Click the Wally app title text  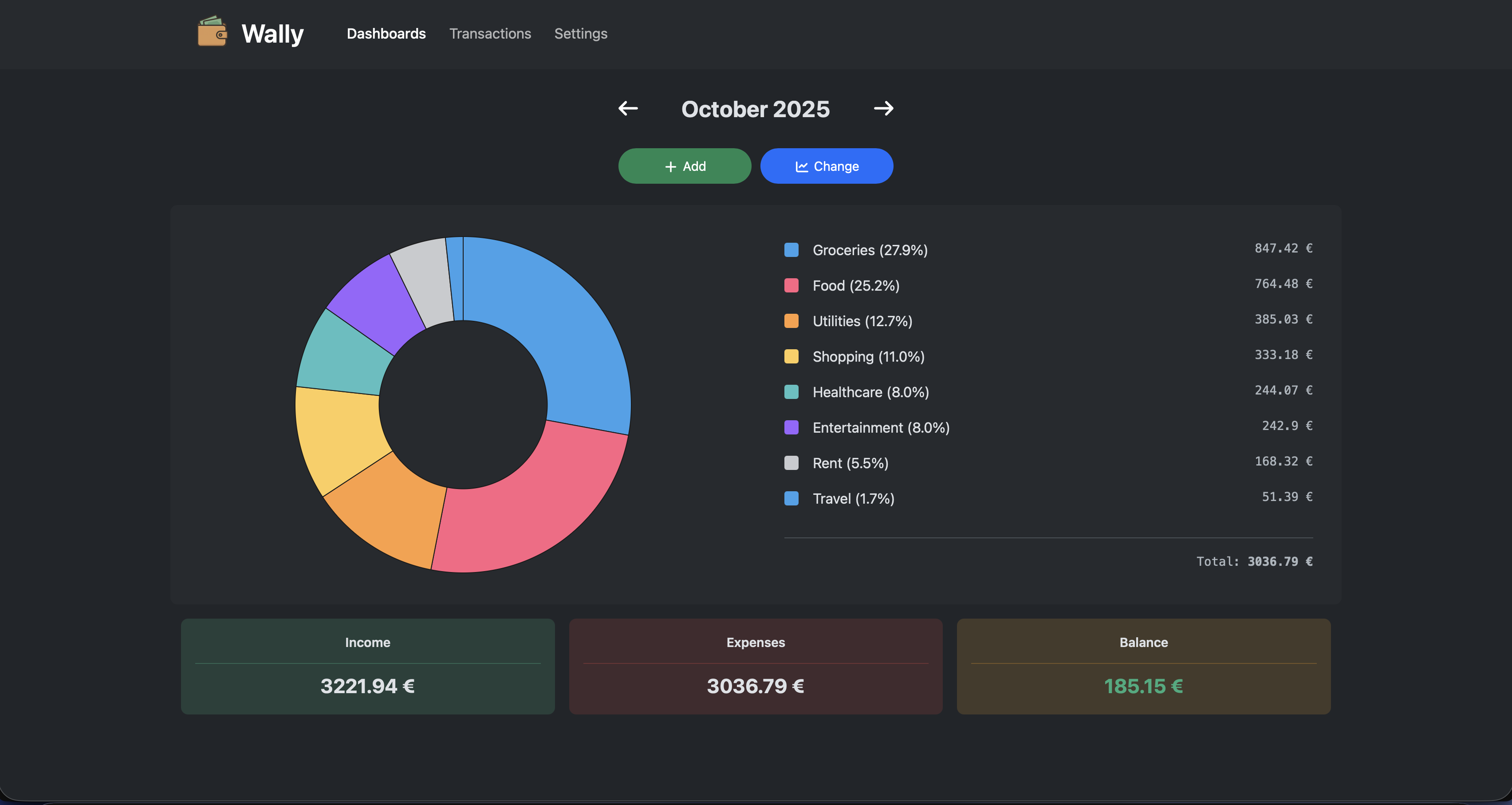click(x=272, y=33)
